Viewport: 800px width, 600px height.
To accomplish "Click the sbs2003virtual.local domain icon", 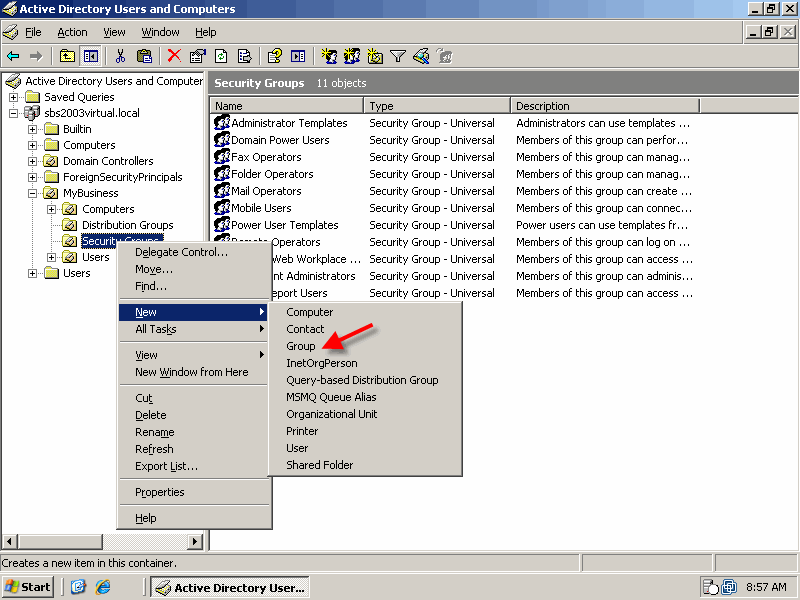I will click(x=32, y=113).
